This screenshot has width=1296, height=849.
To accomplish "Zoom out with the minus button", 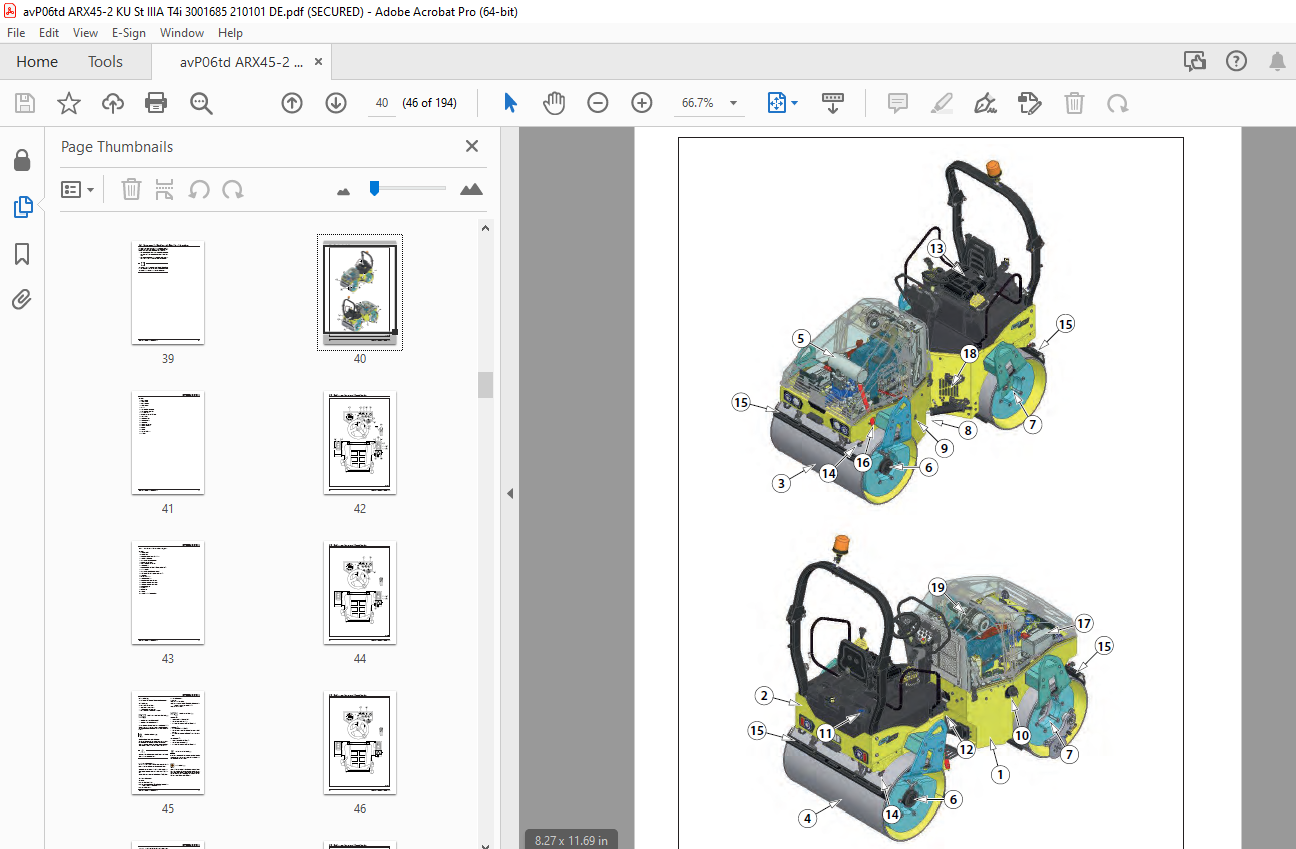I will [x=598, y=103].
